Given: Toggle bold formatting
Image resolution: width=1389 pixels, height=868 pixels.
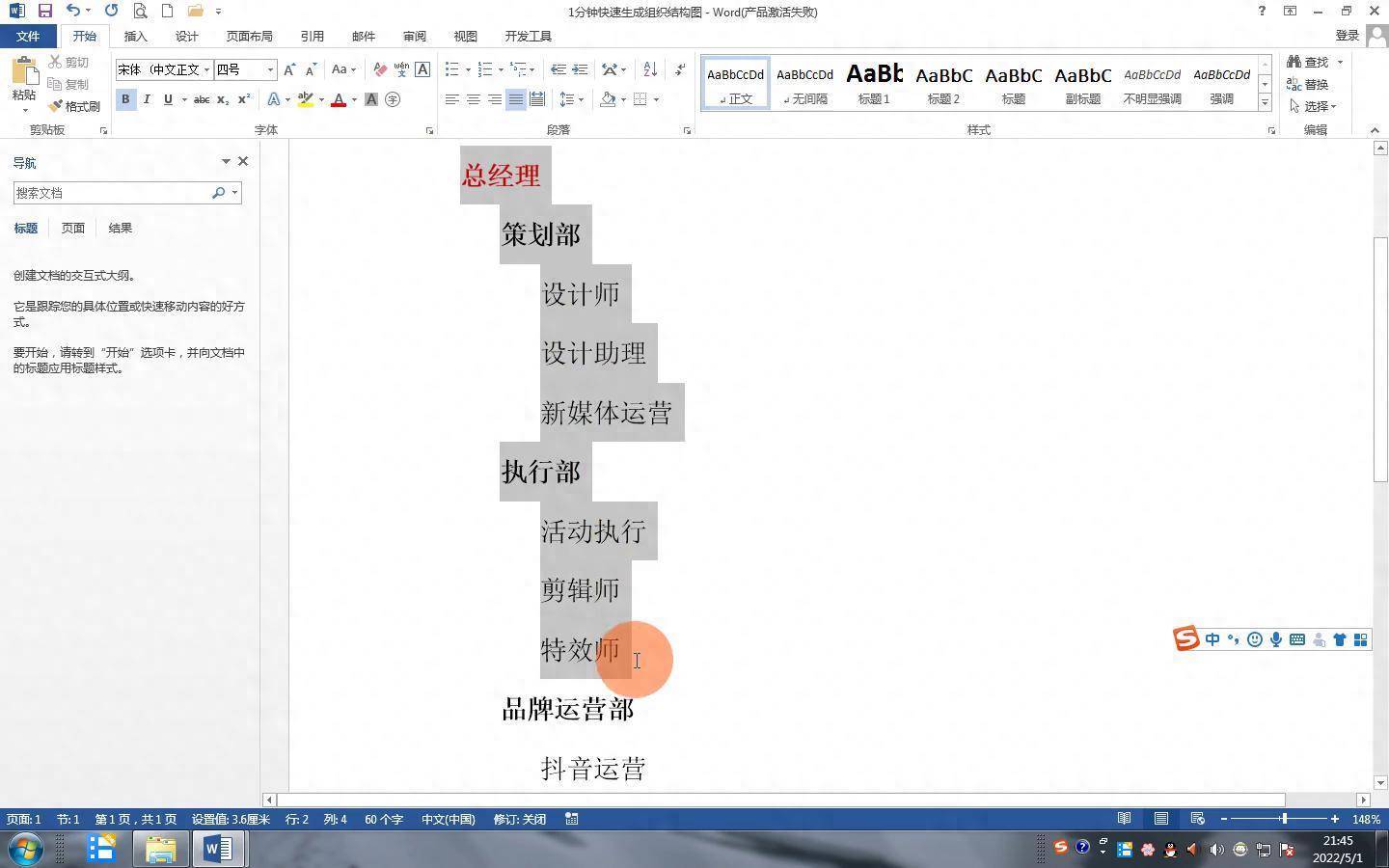Looking at the screenshot, I should tap(125, 99).
